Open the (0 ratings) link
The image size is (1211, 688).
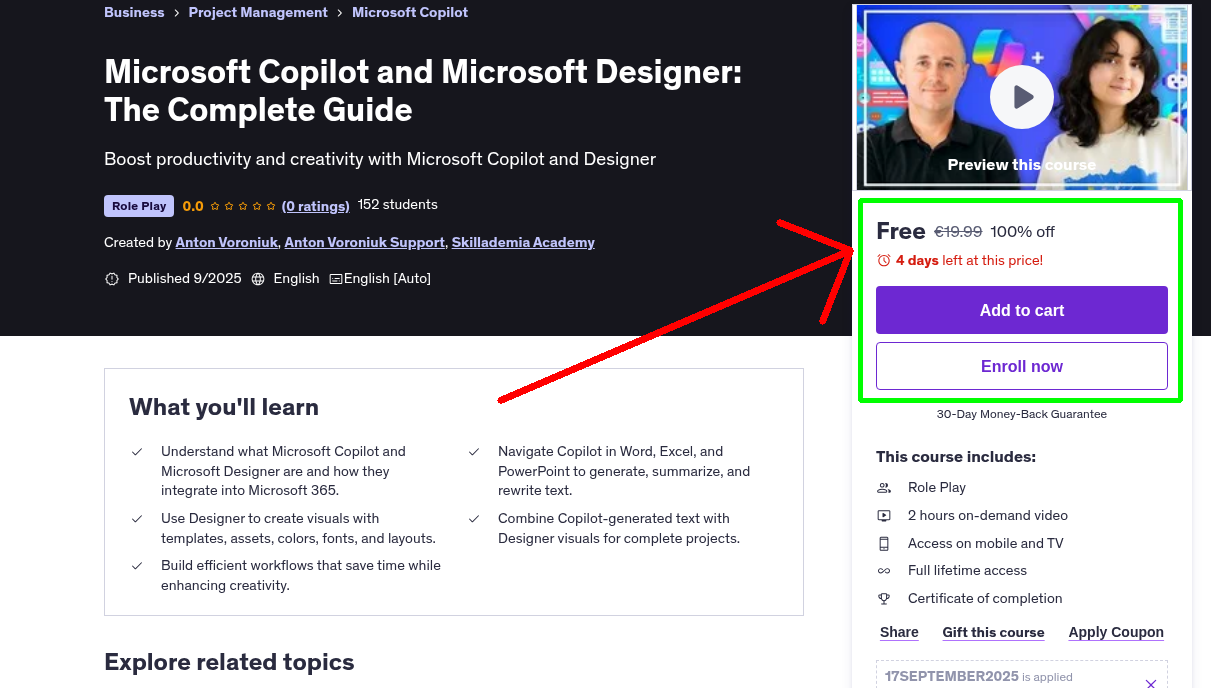(316, 206)
